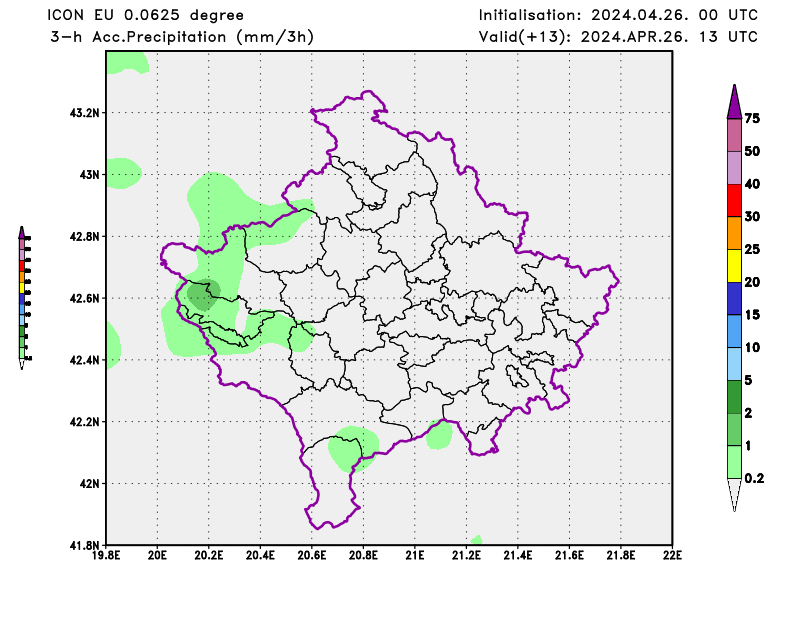Click the legend value 0.2
800x618 pixels.
(754, 478)
